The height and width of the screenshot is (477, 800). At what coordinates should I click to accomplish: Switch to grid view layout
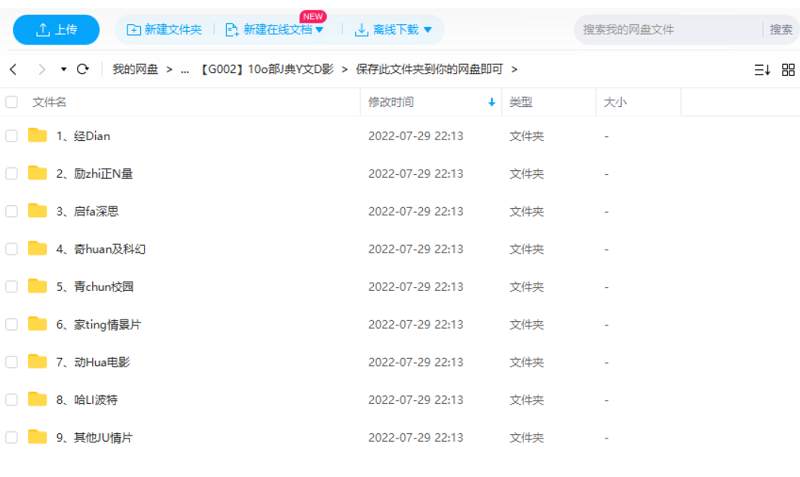(x=788, y=70)
